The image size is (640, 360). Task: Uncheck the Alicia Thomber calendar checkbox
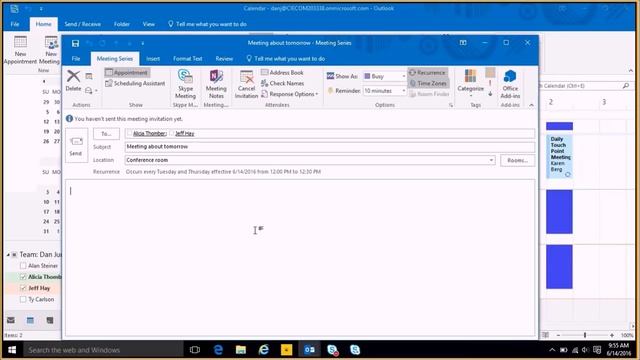(23, 277)
